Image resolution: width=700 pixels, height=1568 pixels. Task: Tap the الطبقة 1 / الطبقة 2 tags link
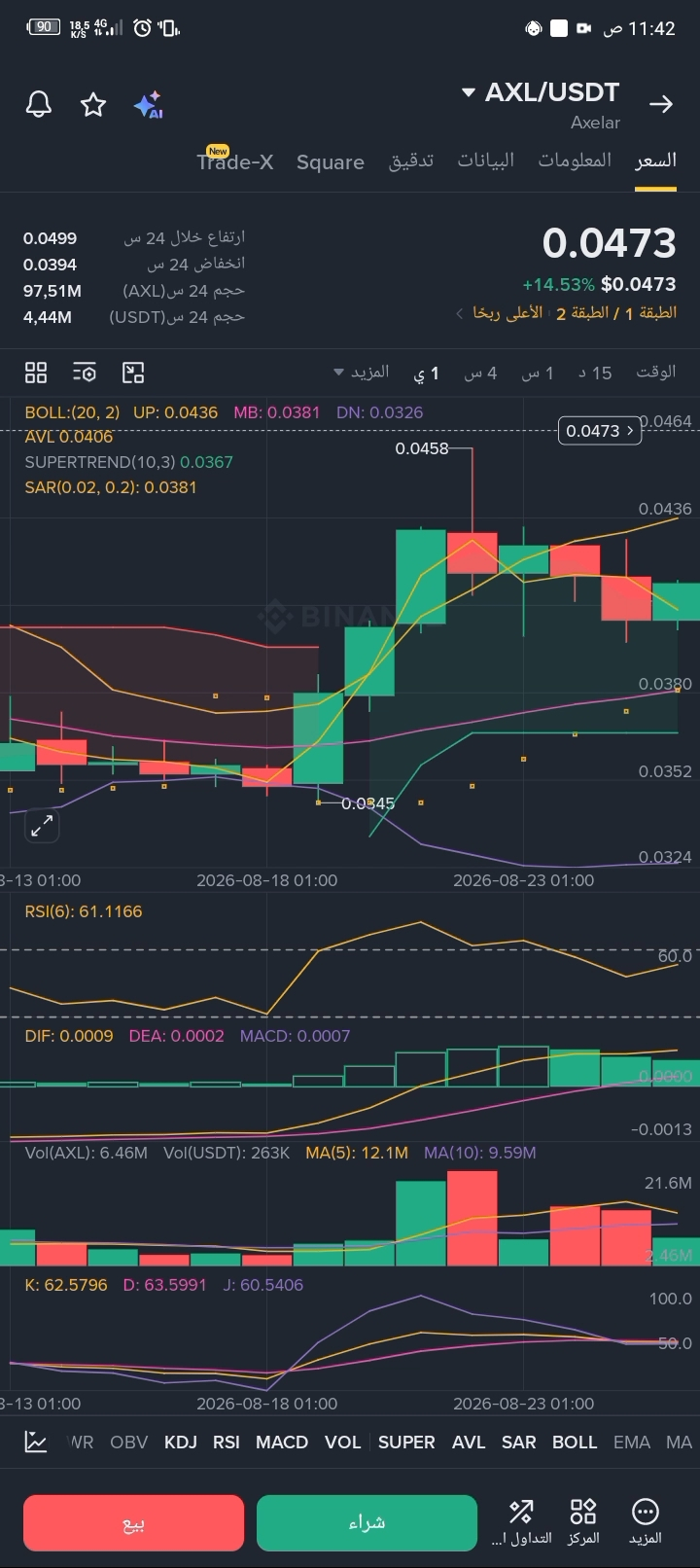616,313
